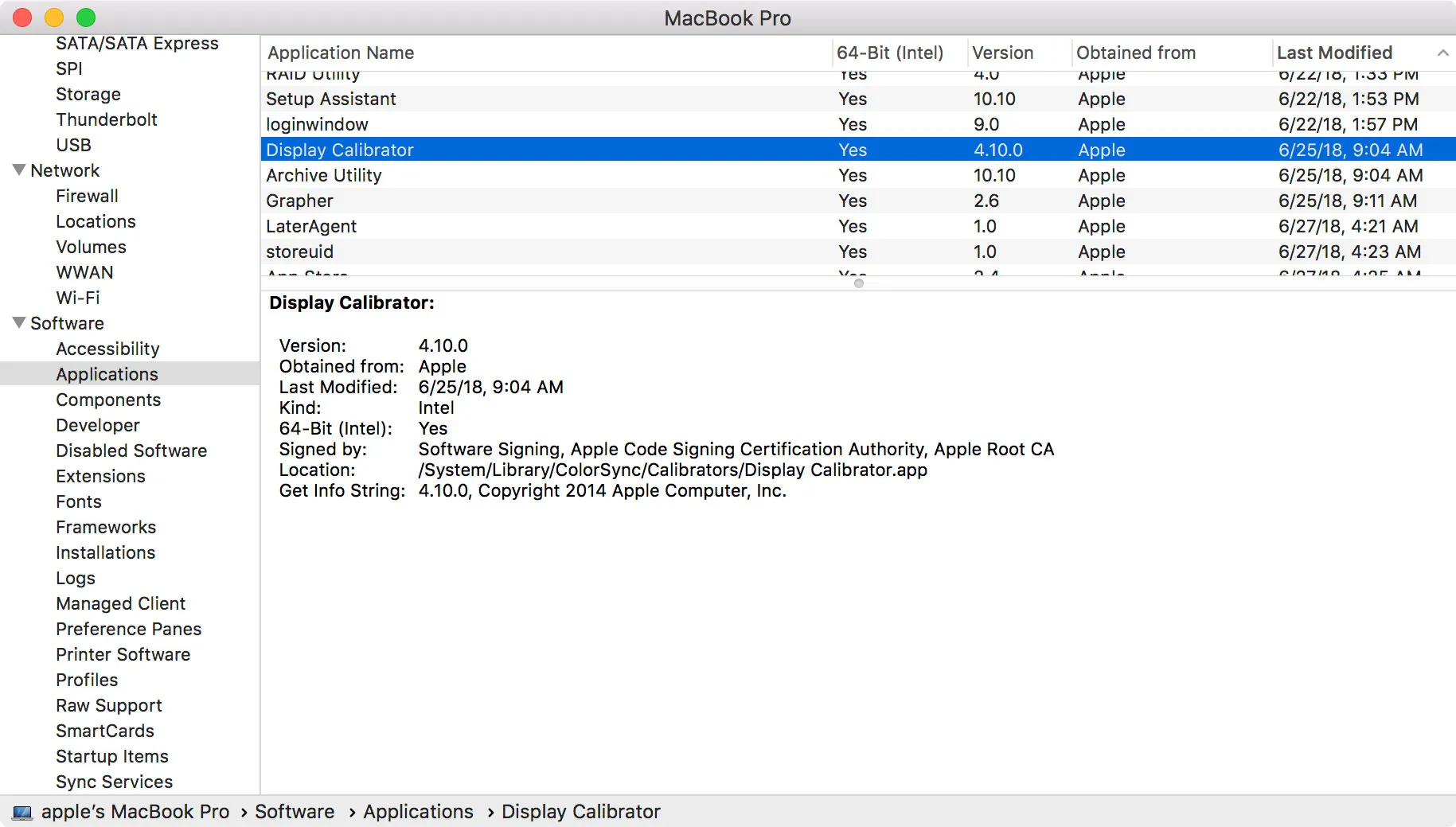
Task: Click the green zoom window button
Action: tap(86, 18)
